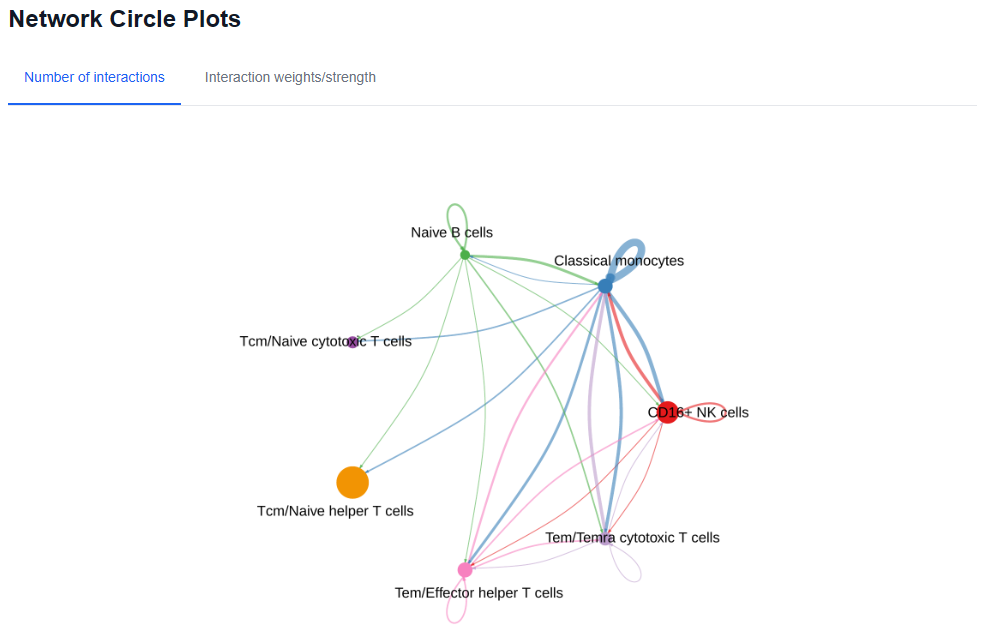Select the "Classical monocytes" text label
This screenshot has width=988, height=633.
tap(619, 261)
